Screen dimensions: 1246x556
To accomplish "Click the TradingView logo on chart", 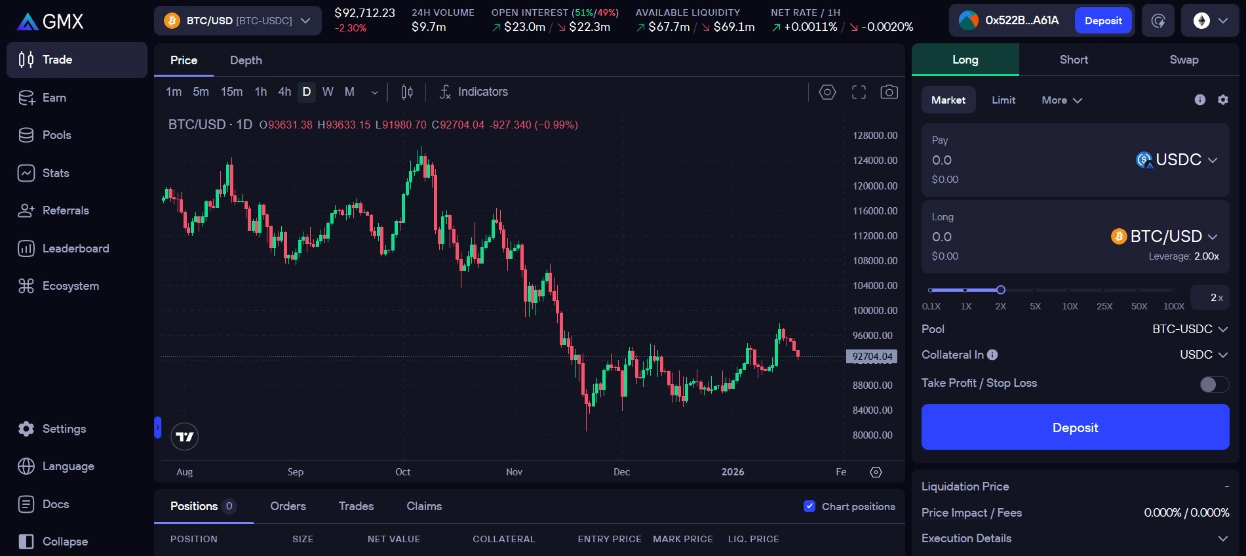I will (x=184, y=437).
